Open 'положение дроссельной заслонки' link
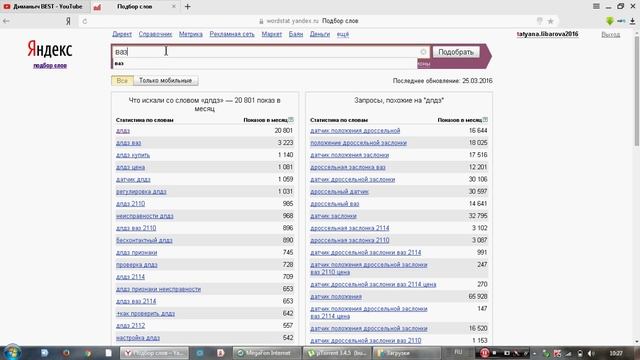This screenshot has width=640, height=360. pos(358,143)
